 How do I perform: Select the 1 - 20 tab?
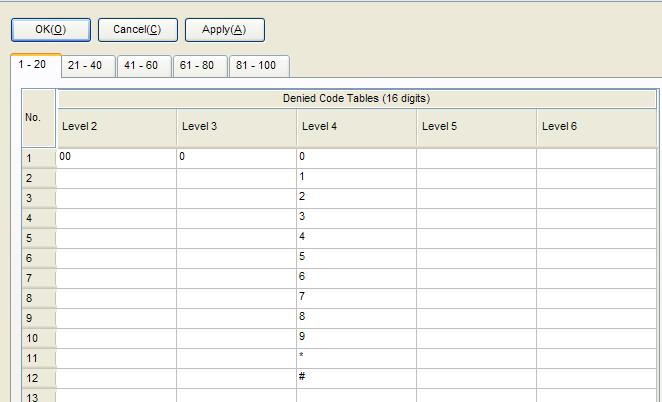(33, 65)
